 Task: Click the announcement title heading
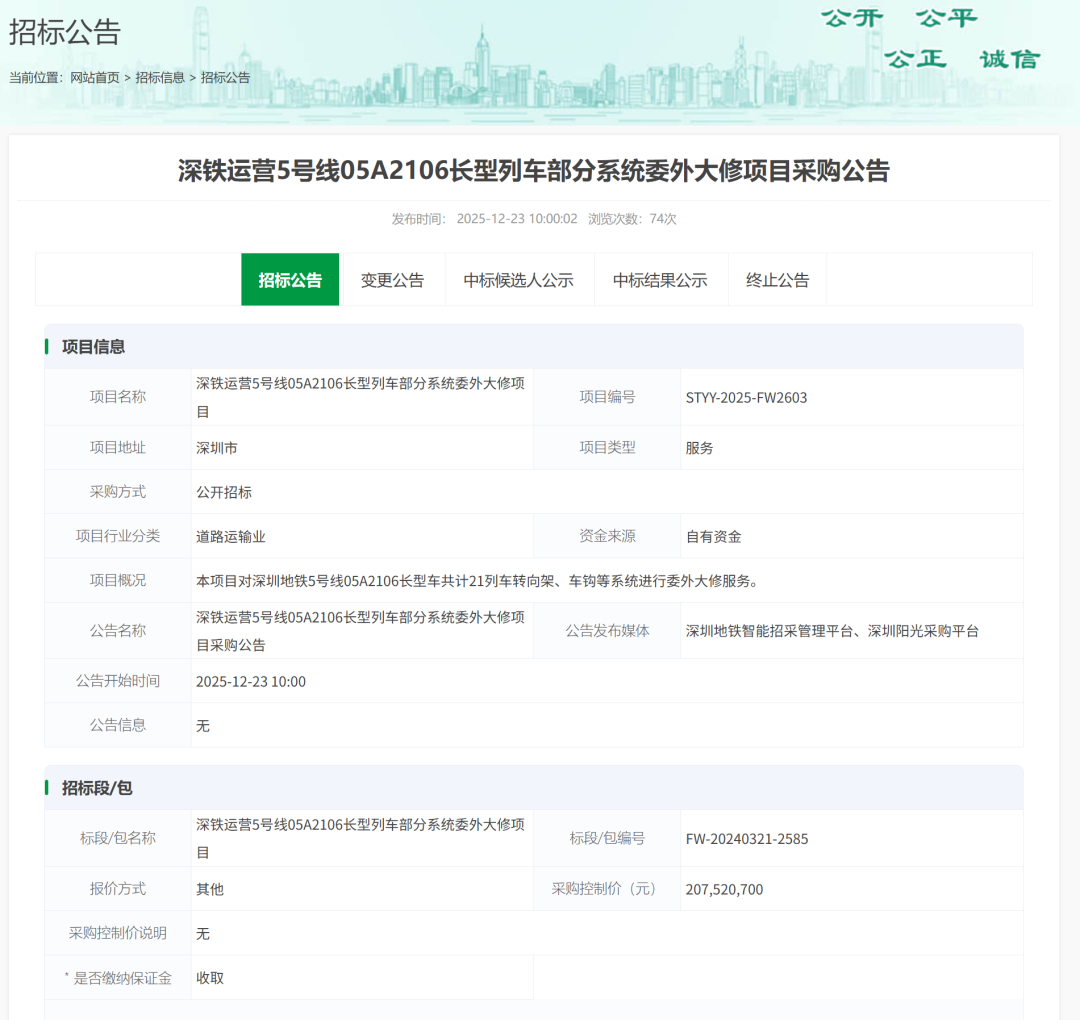point(534,170)
